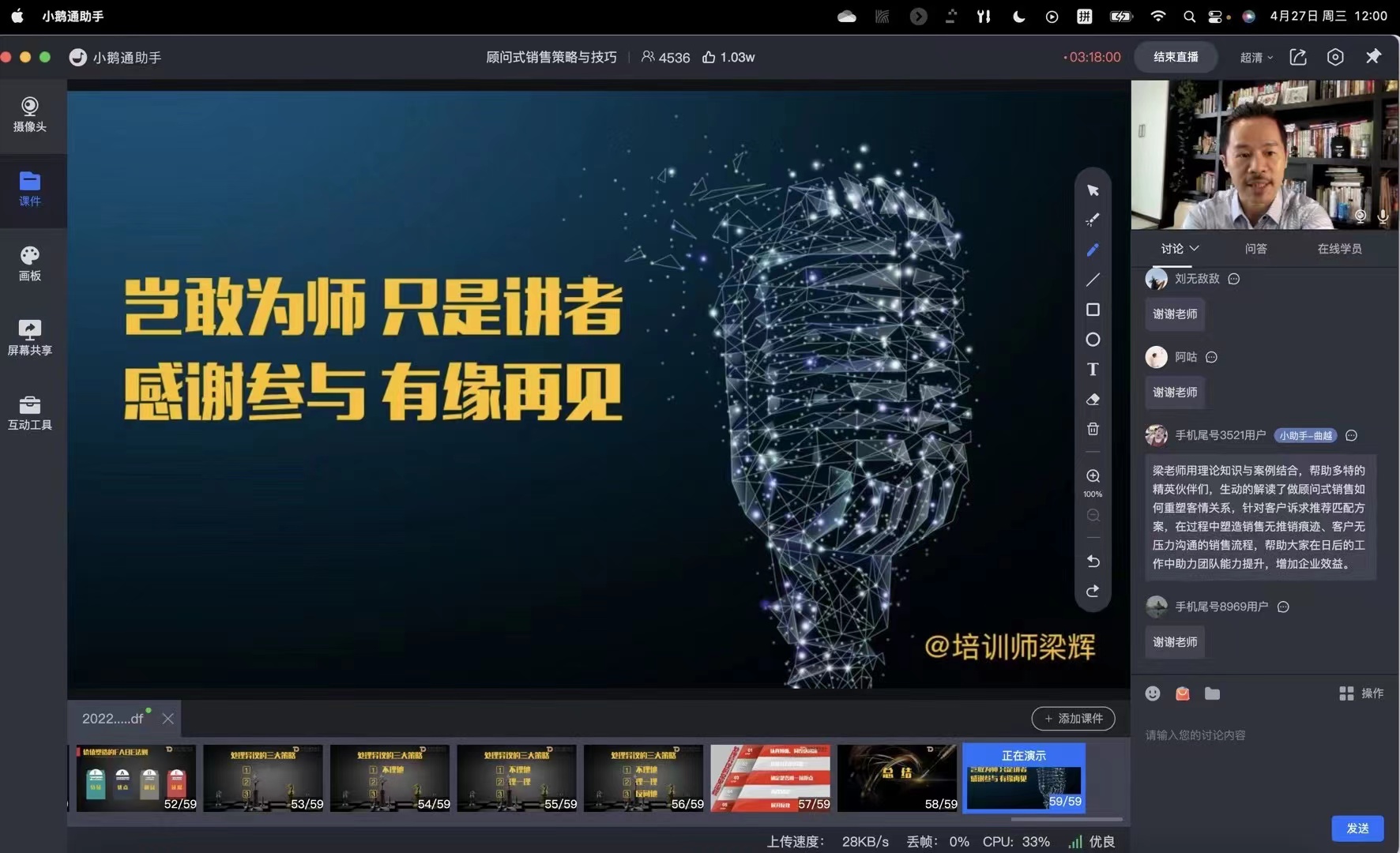
Task: Click 结束直播 to end livestream
Action: click(1176, 57)
